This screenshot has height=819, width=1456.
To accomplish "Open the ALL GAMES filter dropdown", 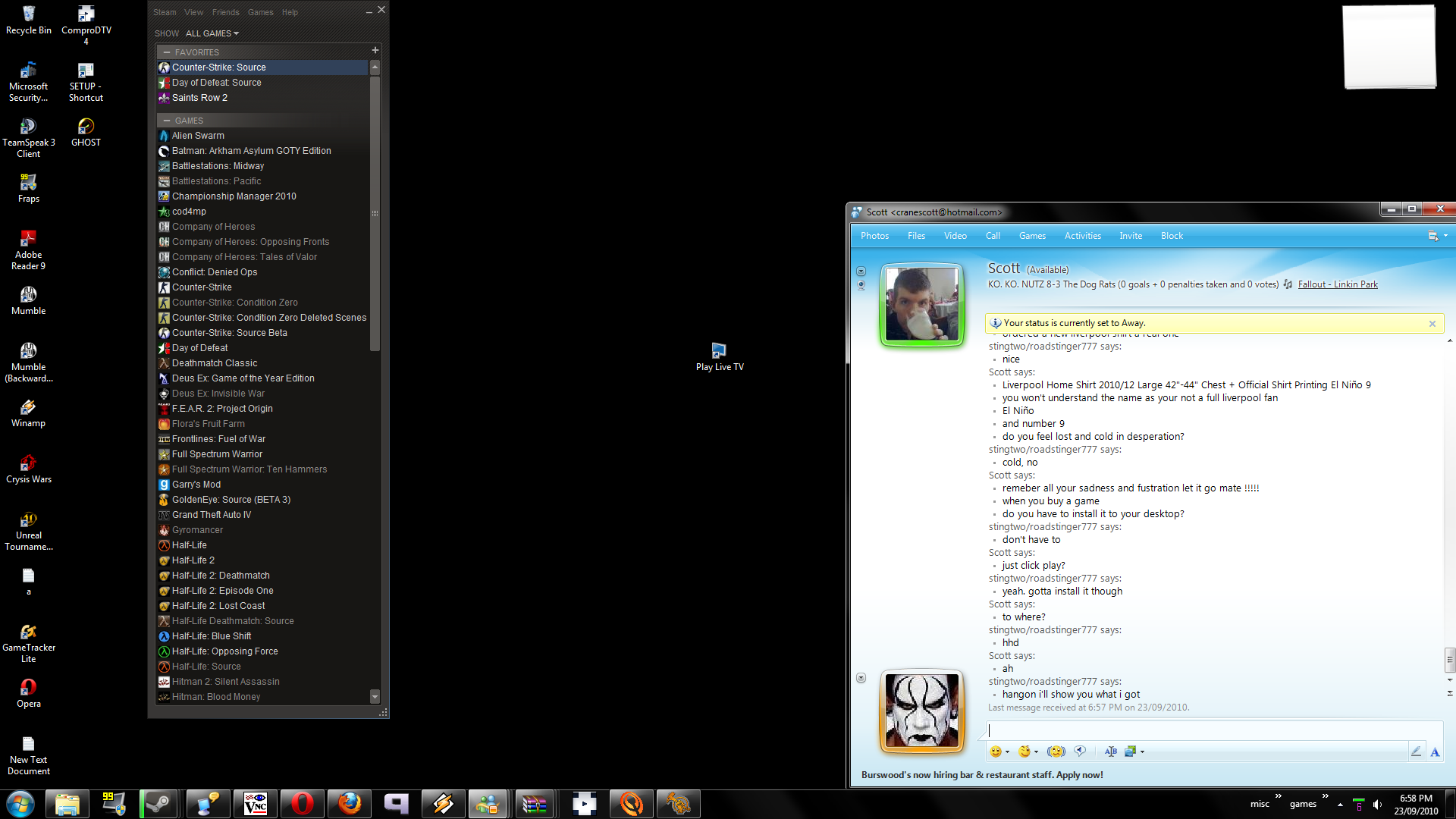I will click(212, 33).
